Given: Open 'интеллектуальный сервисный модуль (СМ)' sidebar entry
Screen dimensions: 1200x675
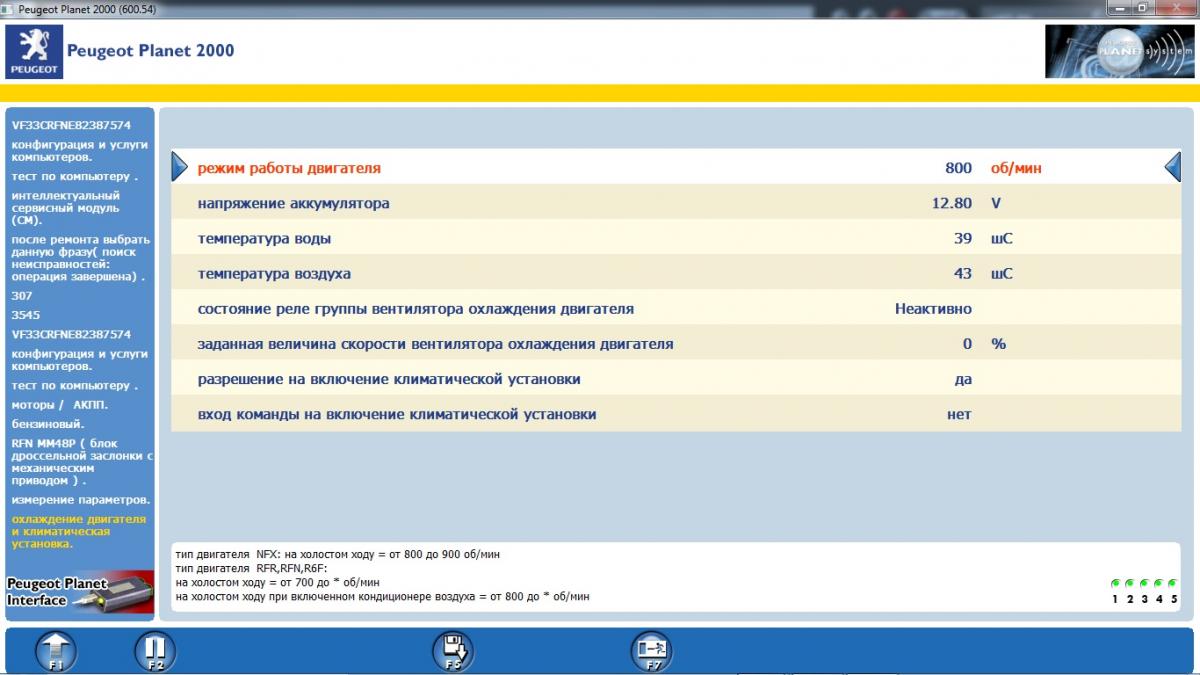Looking at the screenshot, I should (66, 208).
